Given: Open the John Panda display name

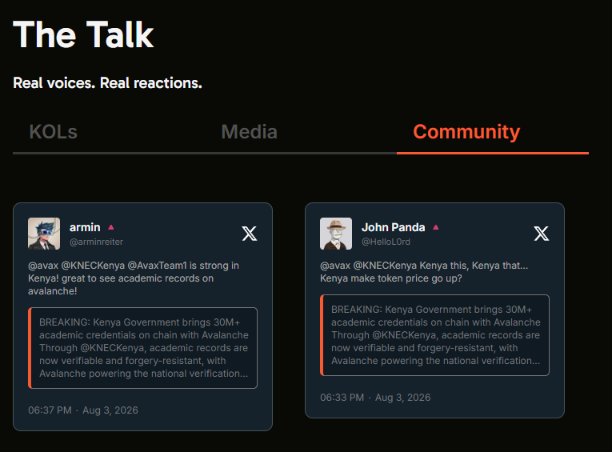Looking at the screenshot, I should (x=393, y=227).
